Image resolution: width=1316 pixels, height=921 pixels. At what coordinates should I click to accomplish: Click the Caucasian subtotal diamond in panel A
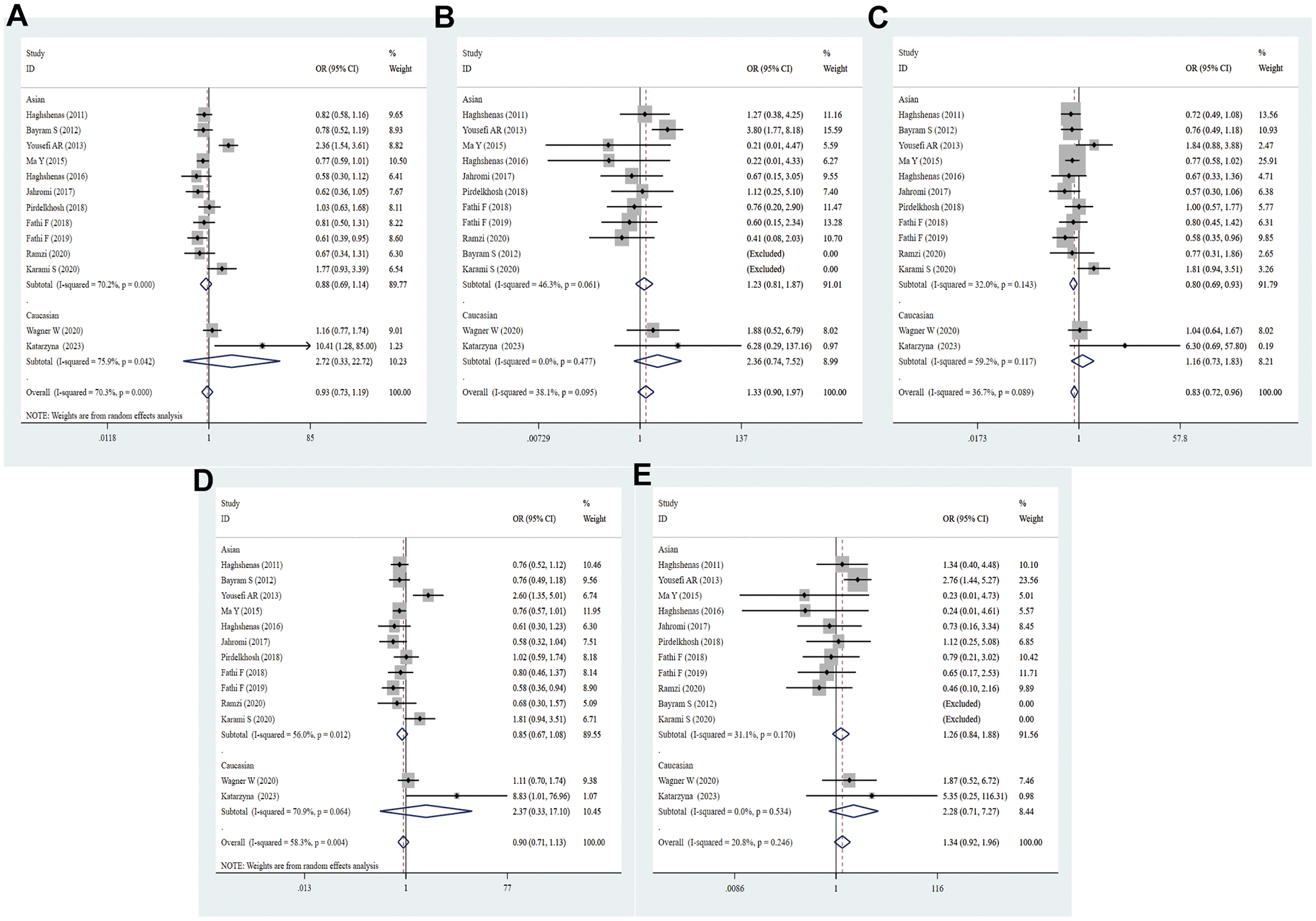pyautogui.click(x=231, y=361)
